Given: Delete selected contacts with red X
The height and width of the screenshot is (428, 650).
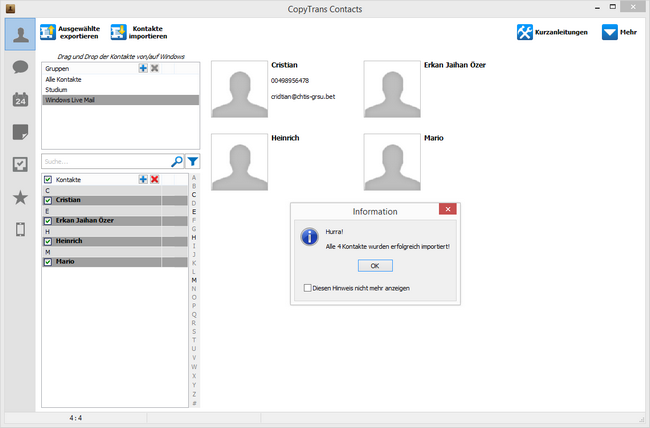Looking at the screenshot, I should (155, 179).
